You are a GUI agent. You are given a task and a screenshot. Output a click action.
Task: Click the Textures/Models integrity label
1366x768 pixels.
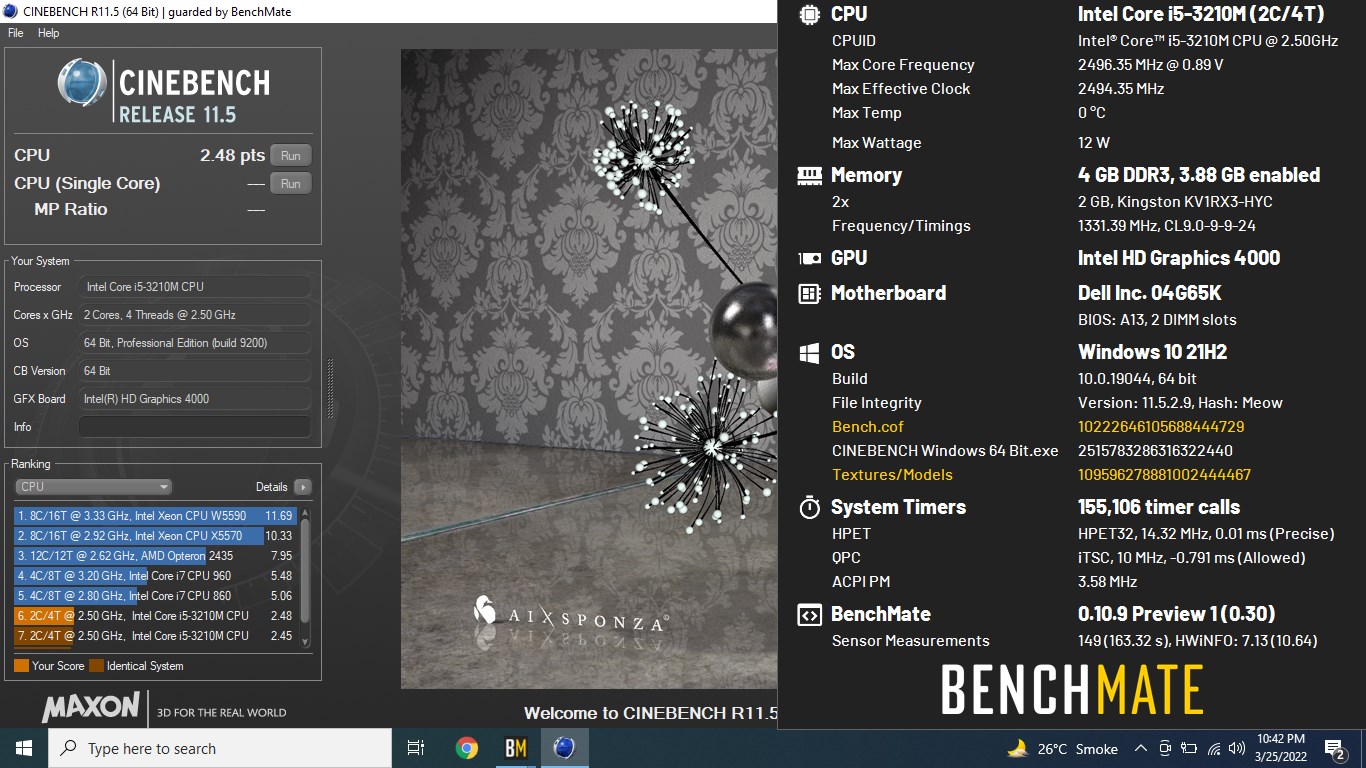pos(892,475)
